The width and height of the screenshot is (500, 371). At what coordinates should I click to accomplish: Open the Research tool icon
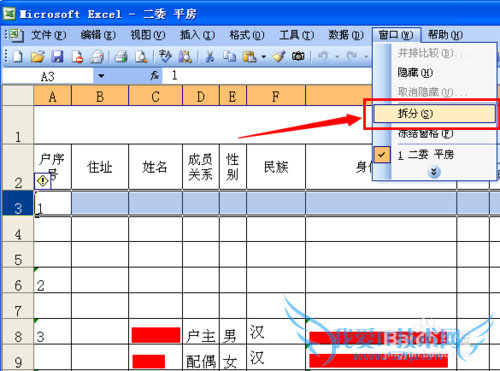click(x=185, y=57)
